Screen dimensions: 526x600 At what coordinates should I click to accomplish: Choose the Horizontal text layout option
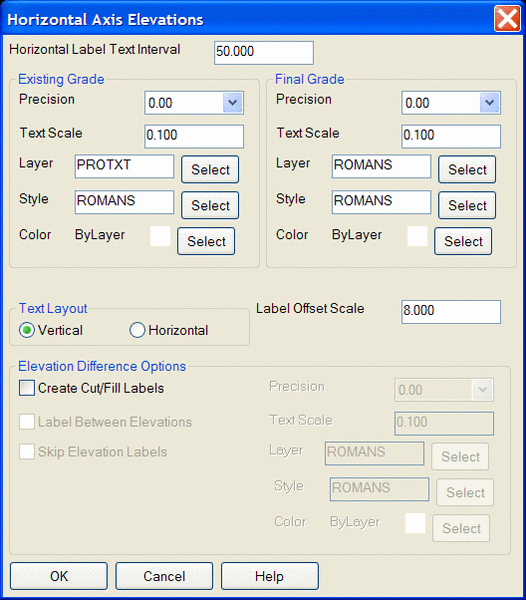[137, 330]
